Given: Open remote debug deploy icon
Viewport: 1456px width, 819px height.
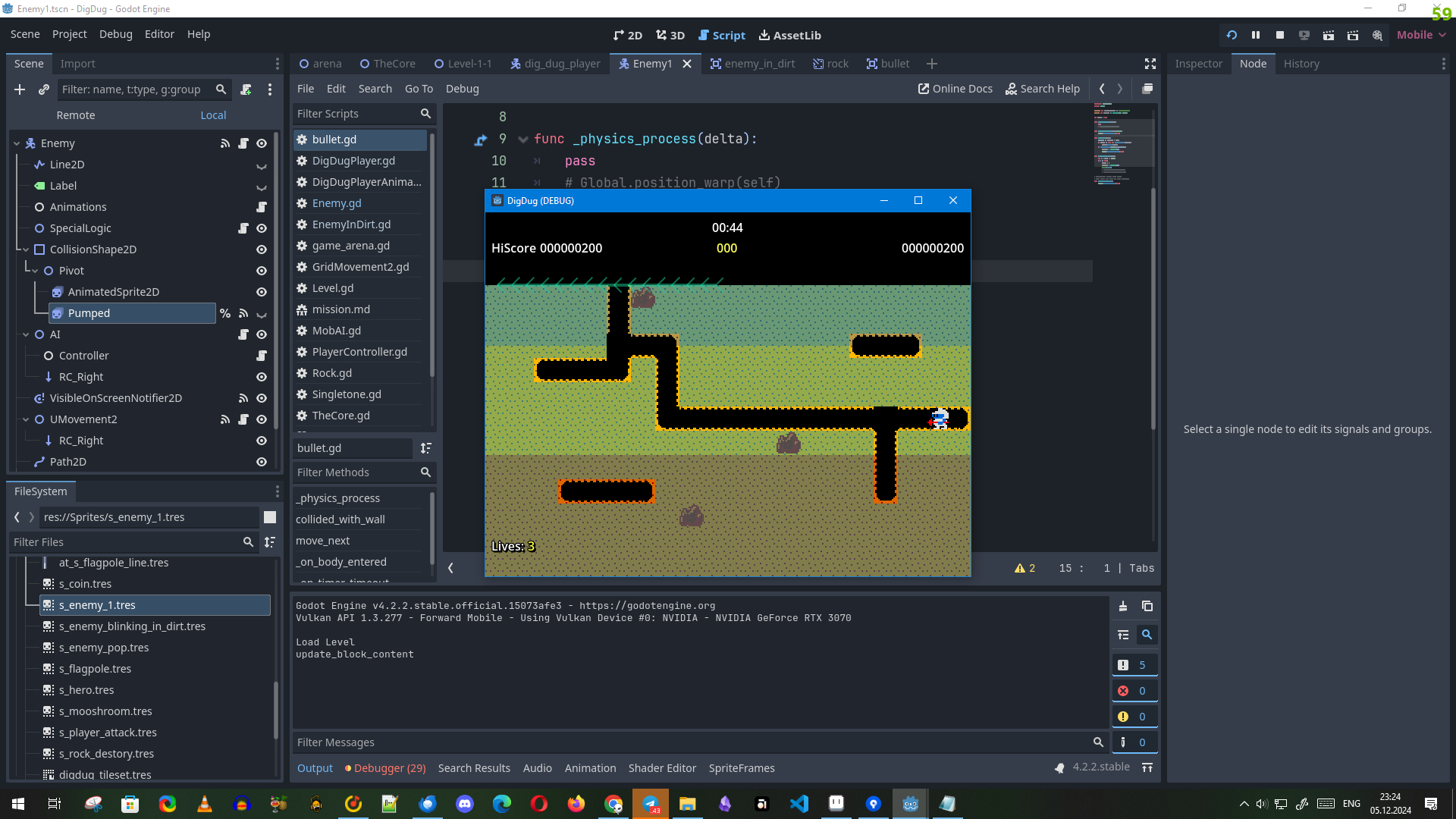Looking at the screenshot, I should 1304,35.
